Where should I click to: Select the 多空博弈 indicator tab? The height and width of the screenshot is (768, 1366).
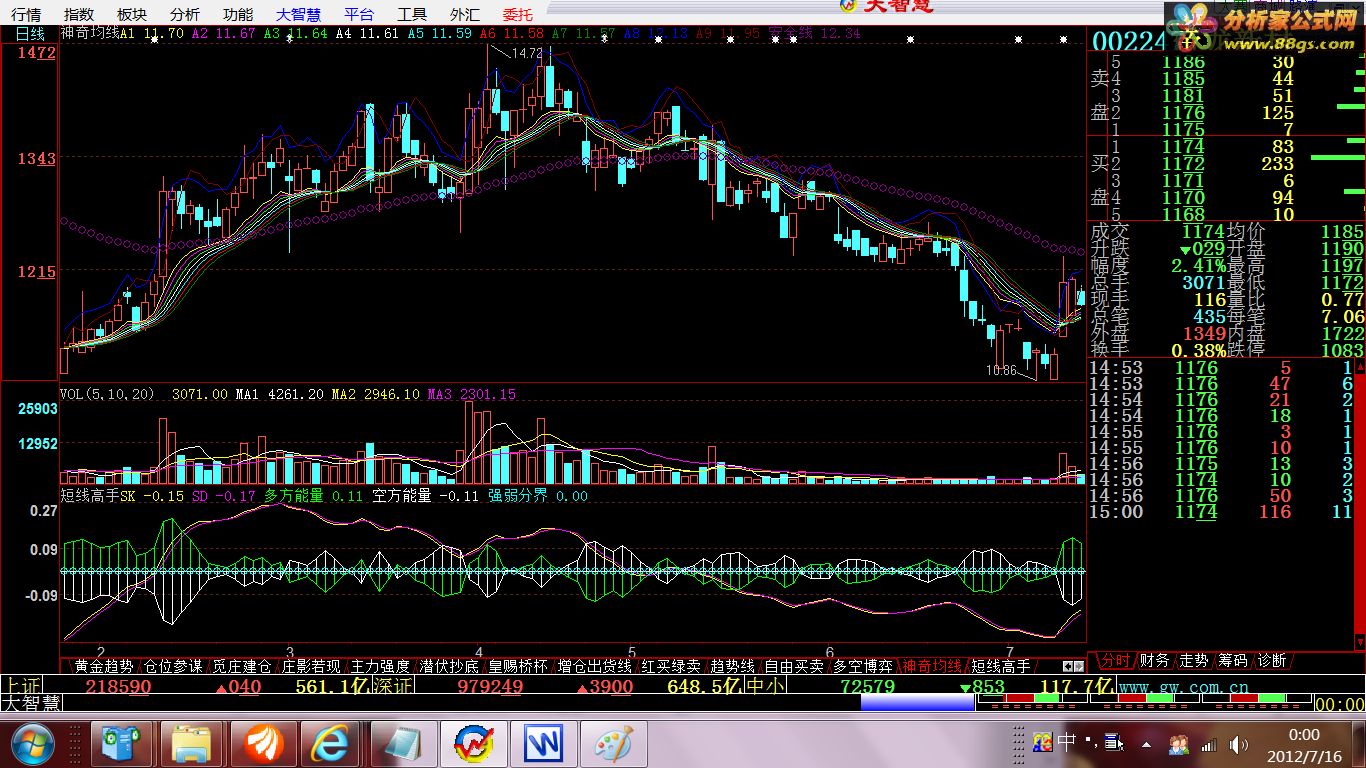(x=863, y=666)
